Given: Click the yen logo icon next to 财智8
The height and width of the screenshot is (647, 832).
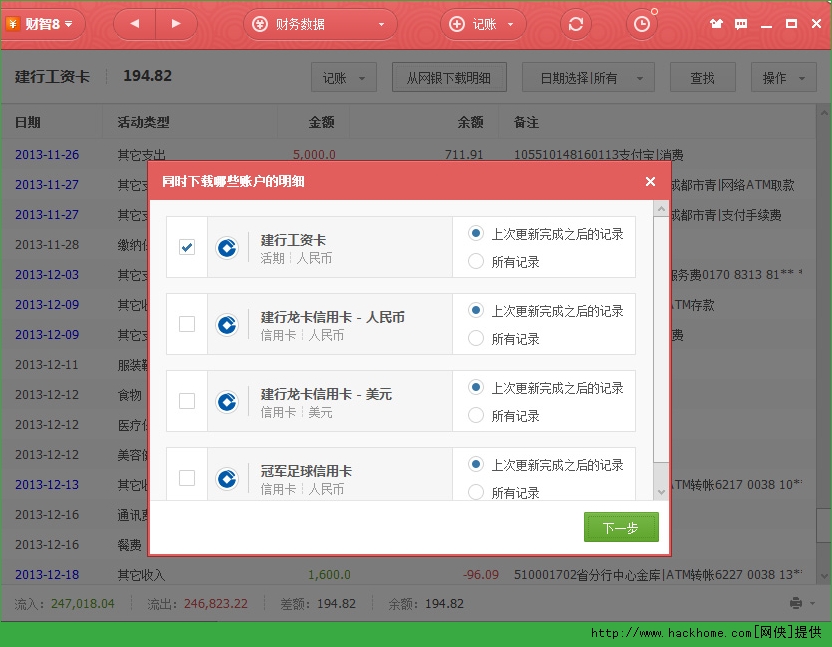Looking at the screenshot, I should pyautogui.click(x=13, y=24).
